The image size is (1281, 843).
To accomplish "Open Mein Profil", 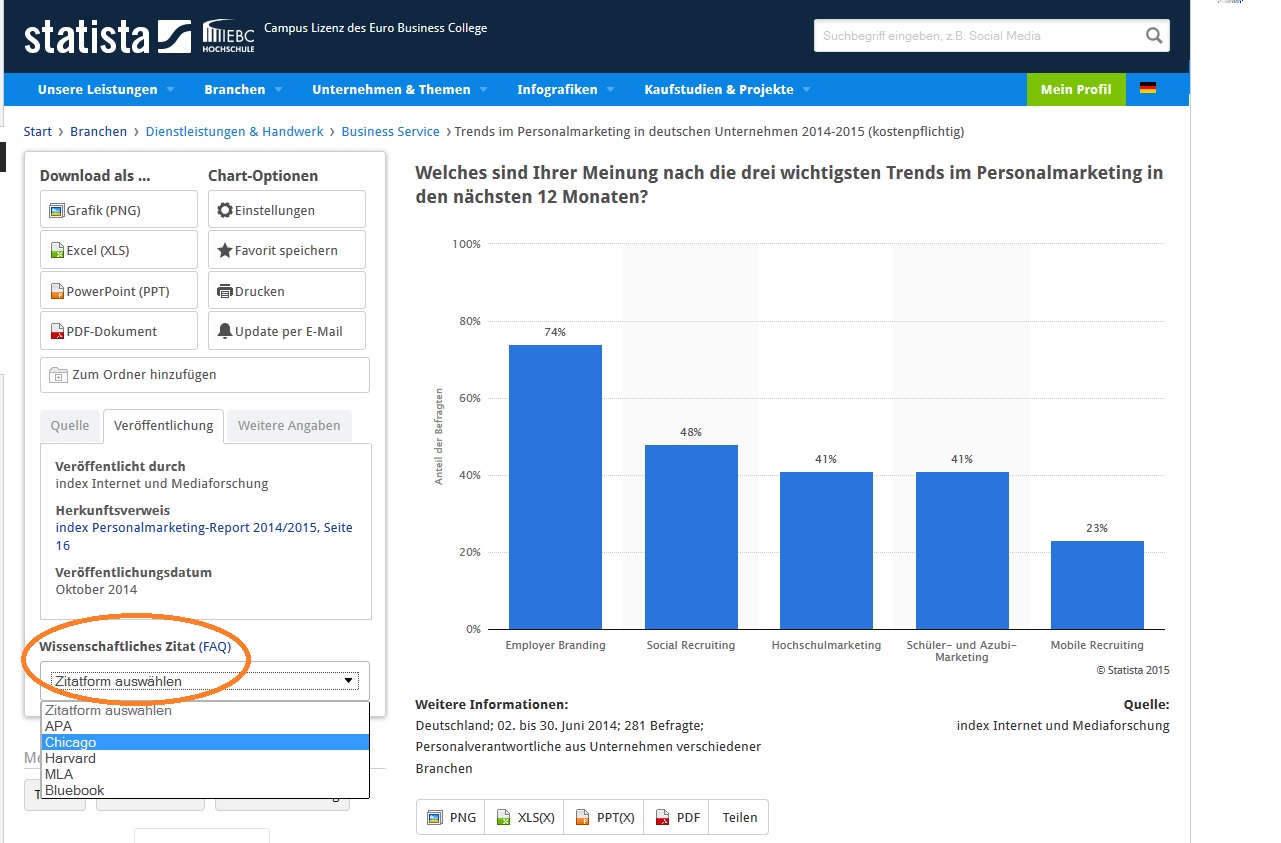I will click(x=1075, y=89).
